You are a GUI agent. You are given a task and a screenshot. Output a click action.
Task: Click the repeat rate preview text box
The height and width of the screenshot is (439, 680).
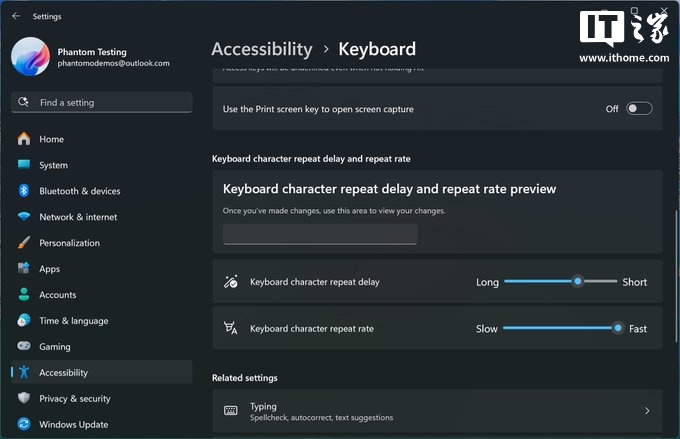pos(320,234)
